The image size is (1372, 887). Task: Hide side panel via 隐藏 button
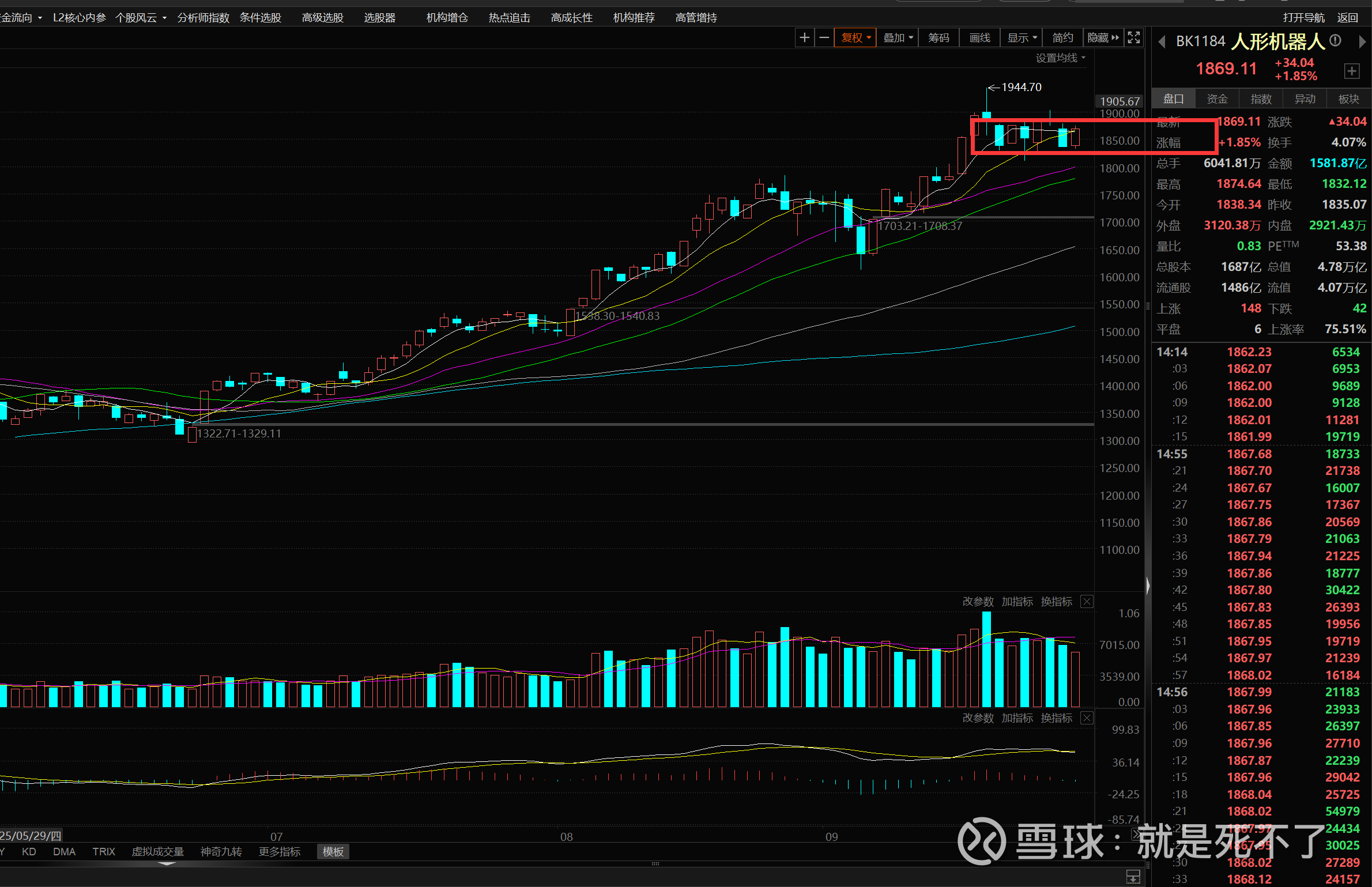tap(1103, 38)
